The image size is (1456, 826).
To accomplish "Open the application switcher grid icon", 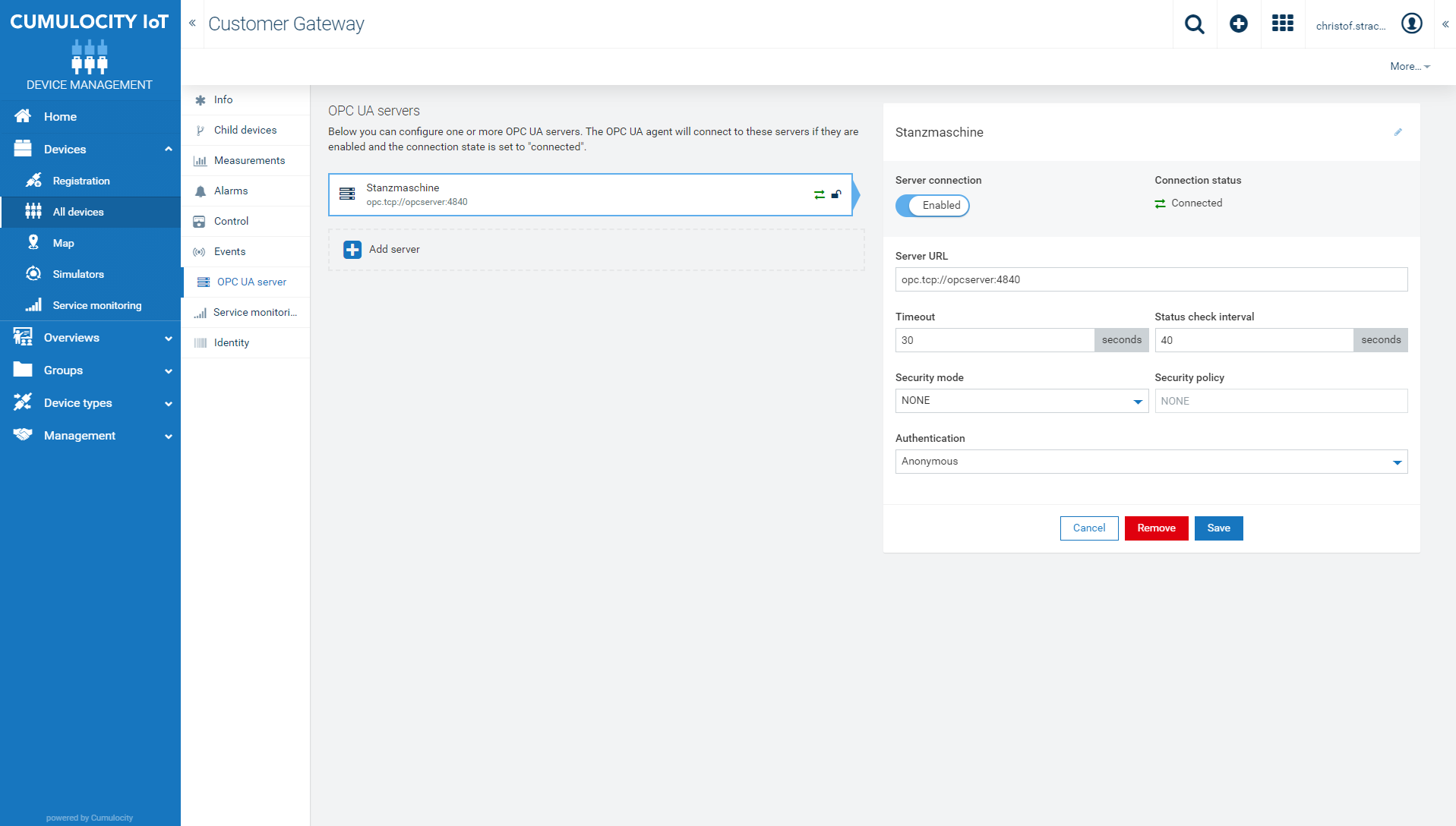I will coord(1283,24).
